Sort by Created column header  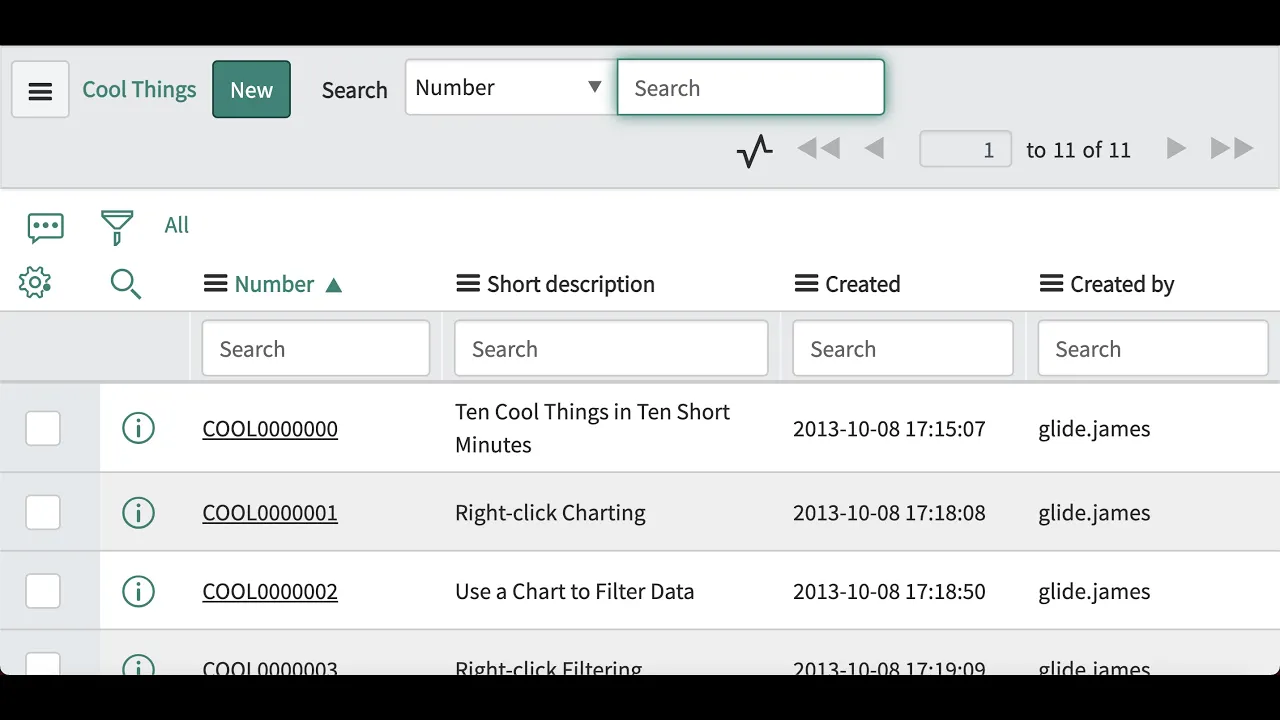[x=863, y=284]
